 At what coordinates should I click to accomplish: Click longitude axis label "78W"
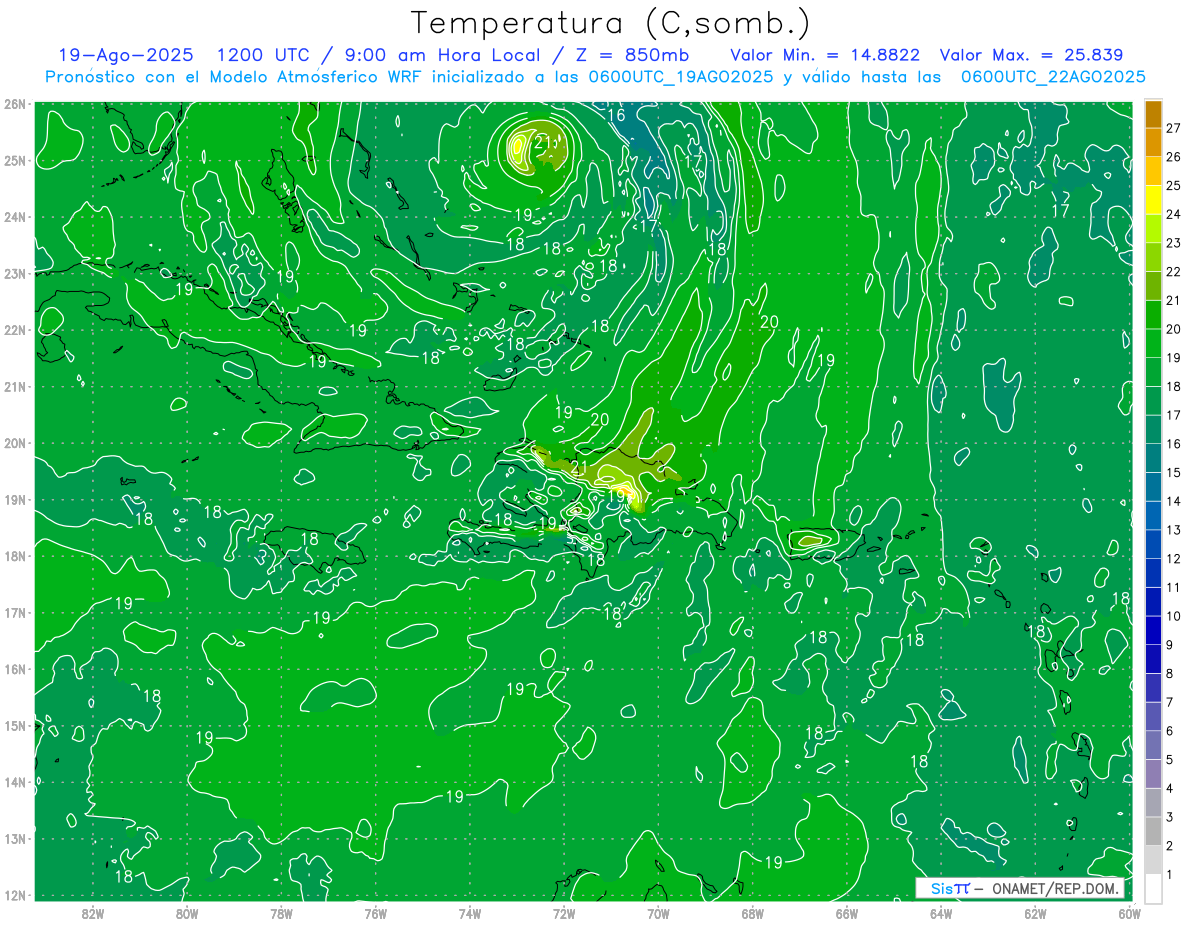pos(281,913)
